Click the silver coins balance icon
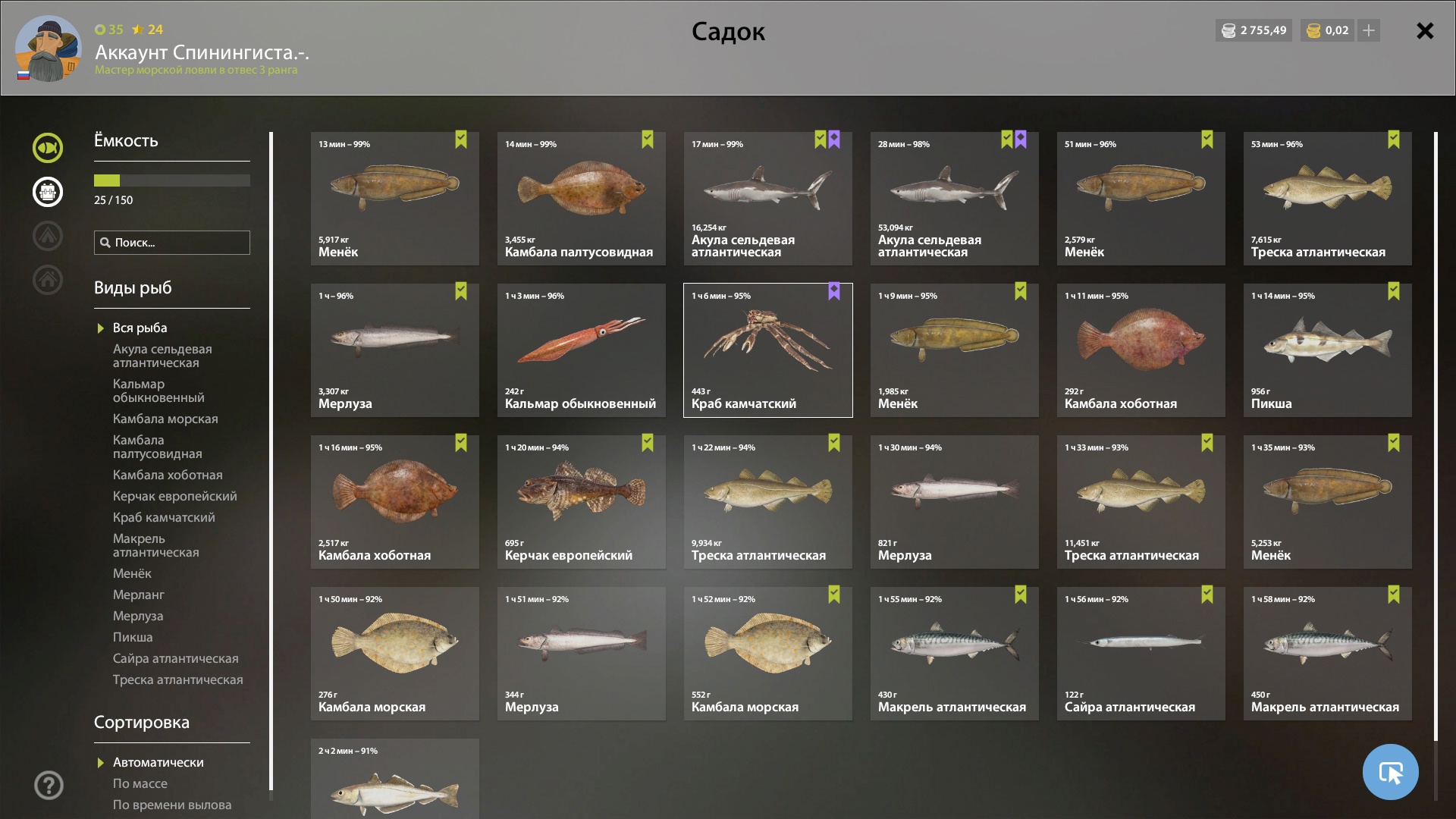 click(x=1228, y=30)
